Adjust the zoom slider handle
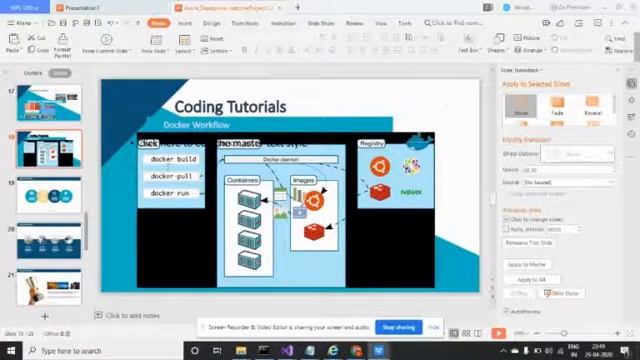The width and height of the screenshot is (640, 360). click(564, 333)
